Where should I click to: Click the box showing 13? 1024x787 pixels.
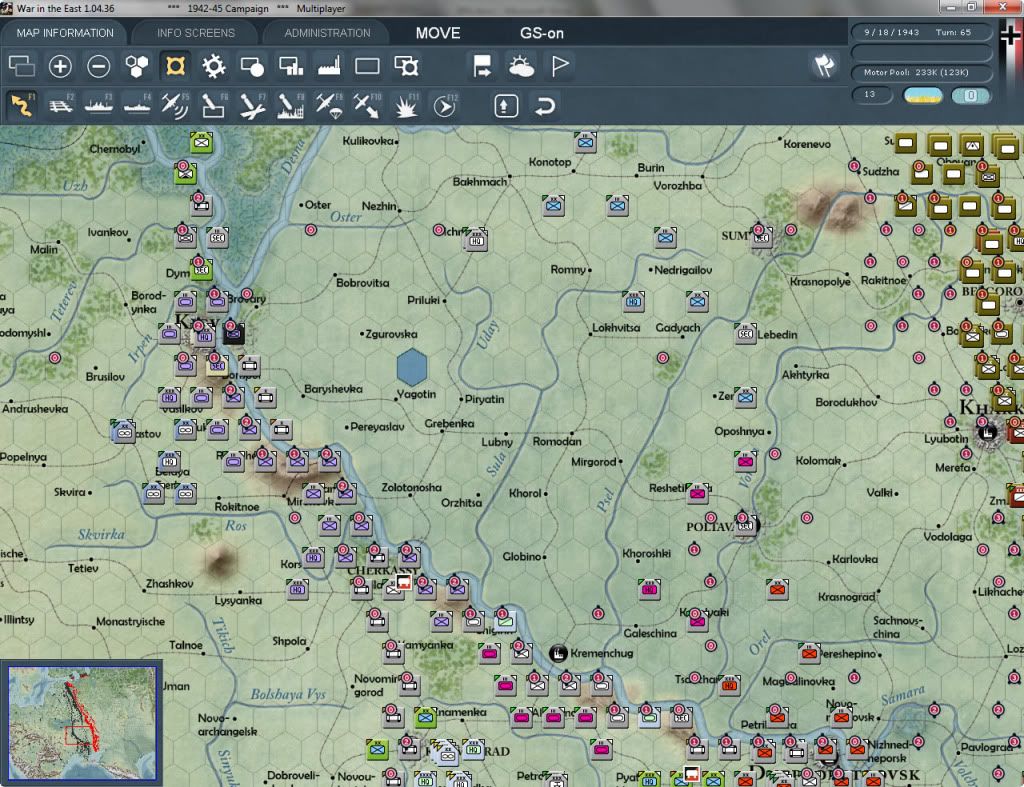(x=872, y=95)
